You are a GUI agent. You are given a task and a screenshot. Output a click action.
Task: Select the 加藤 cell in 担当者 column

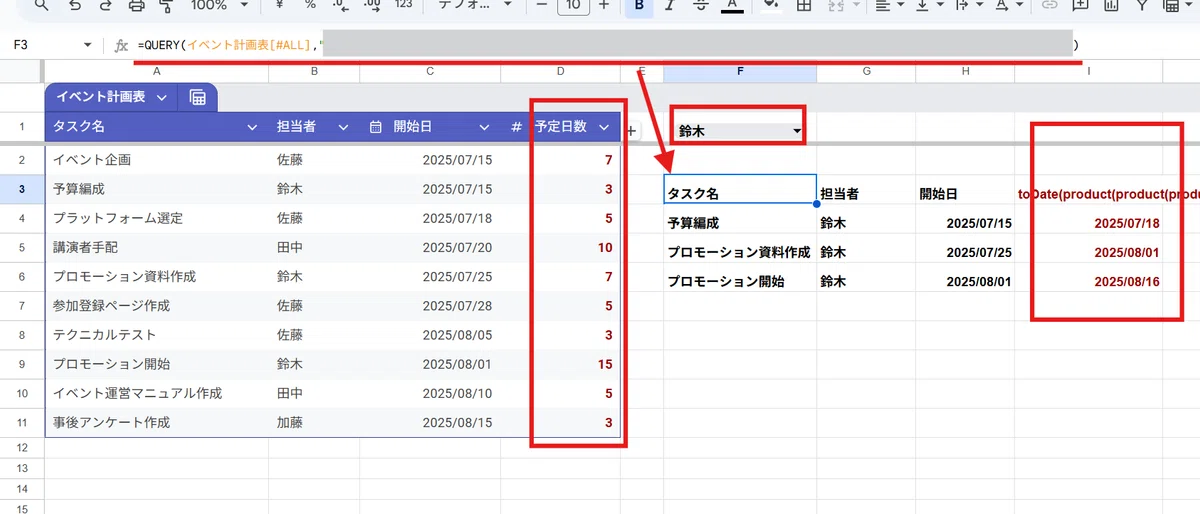(x=315, y=423)
